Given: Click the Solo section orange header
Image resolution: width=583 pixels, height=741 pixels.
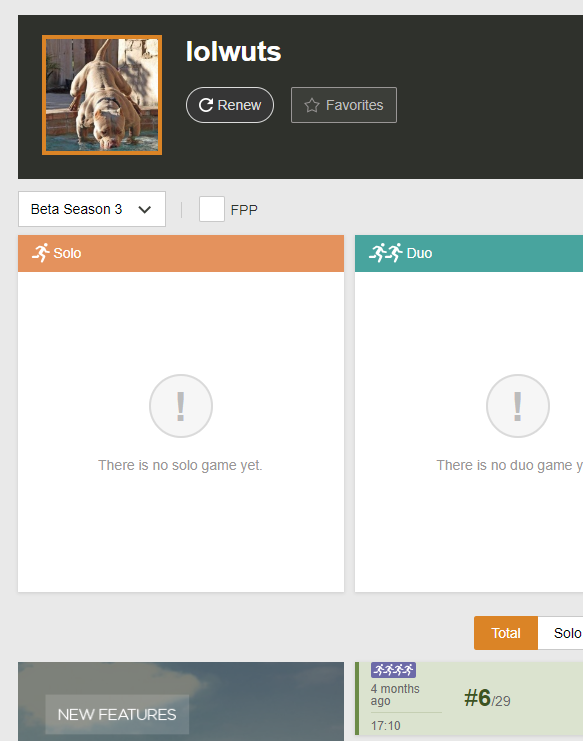Looking at the screenshot, I should click(x=181, y=253).
